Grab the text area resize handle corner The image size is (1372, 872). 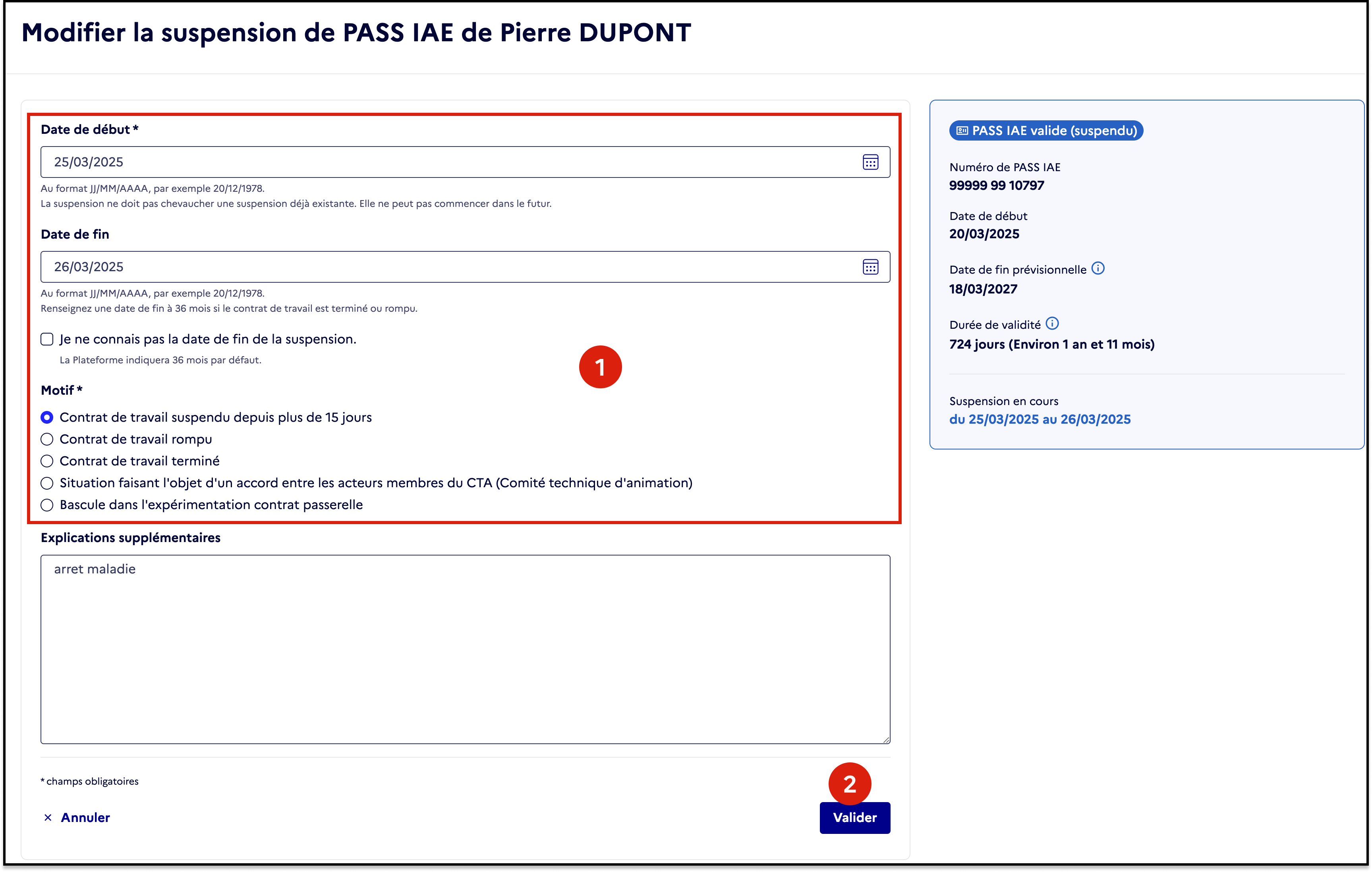tap(886, 739)
